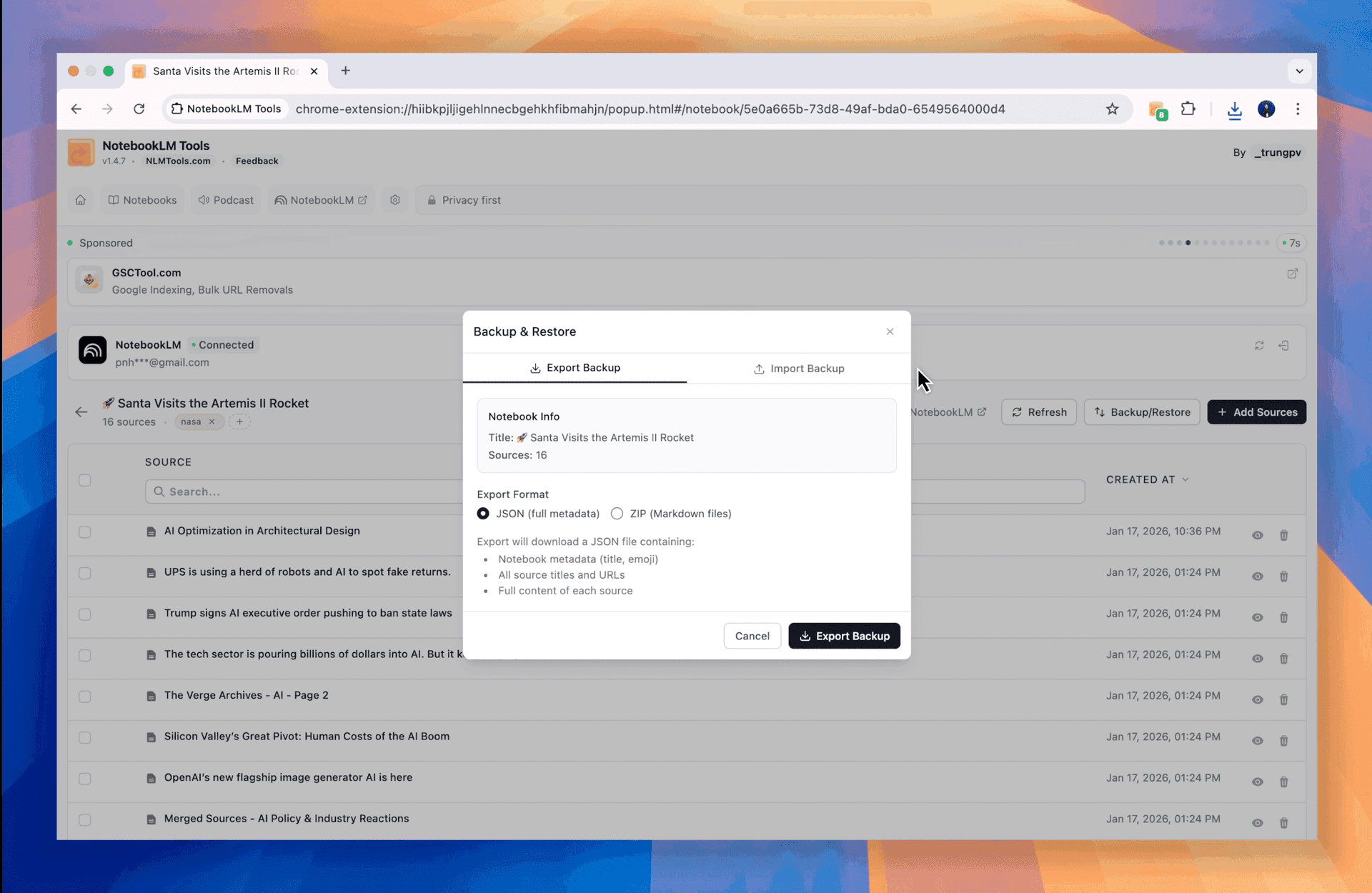The width and height of the screenshot is (1372, 893).
Task: Remove the 'nasa' tag via its x icon
Action: click(x=211, y=421)
